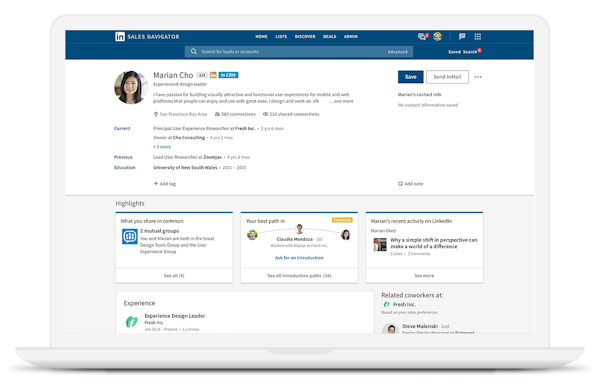Open the apps grid icon
This screenshot has height=391, width=600.
pyautogui.click(x=478, y=37)
